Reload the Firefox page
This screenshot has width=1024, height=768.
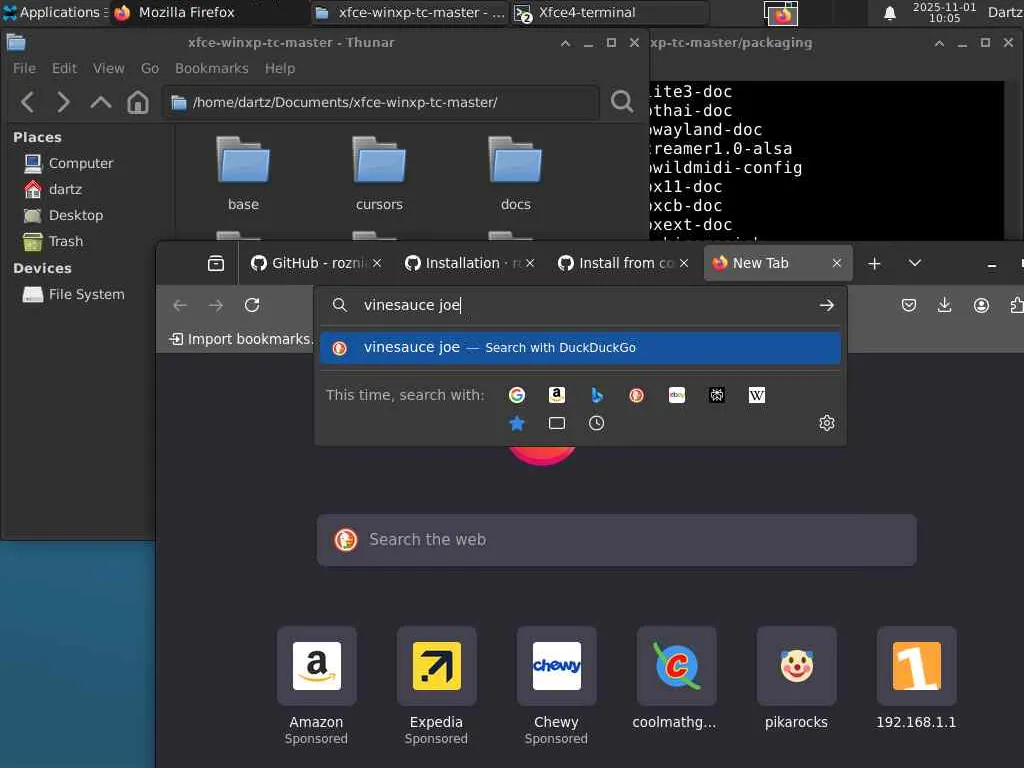[252, 305]
